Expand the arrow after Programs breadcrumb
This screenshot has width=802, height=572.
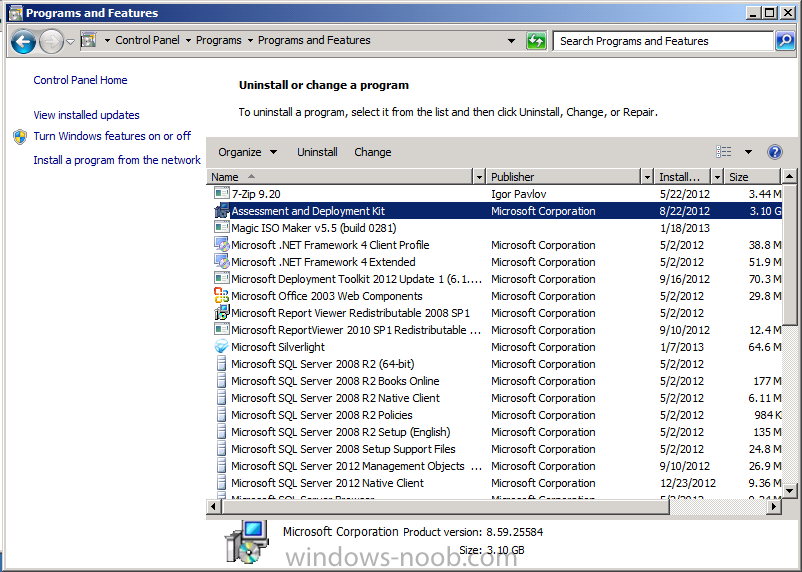(x=250, y=40)
